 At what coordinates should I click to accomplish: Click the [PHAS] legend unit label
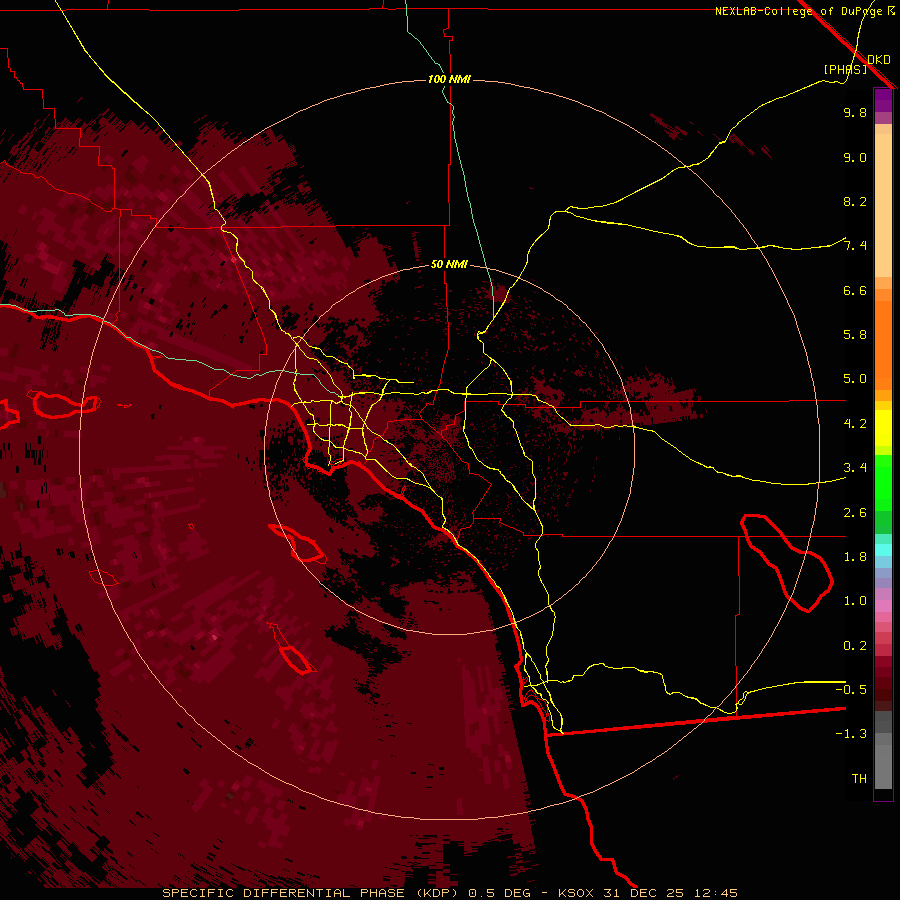(845, 69)
